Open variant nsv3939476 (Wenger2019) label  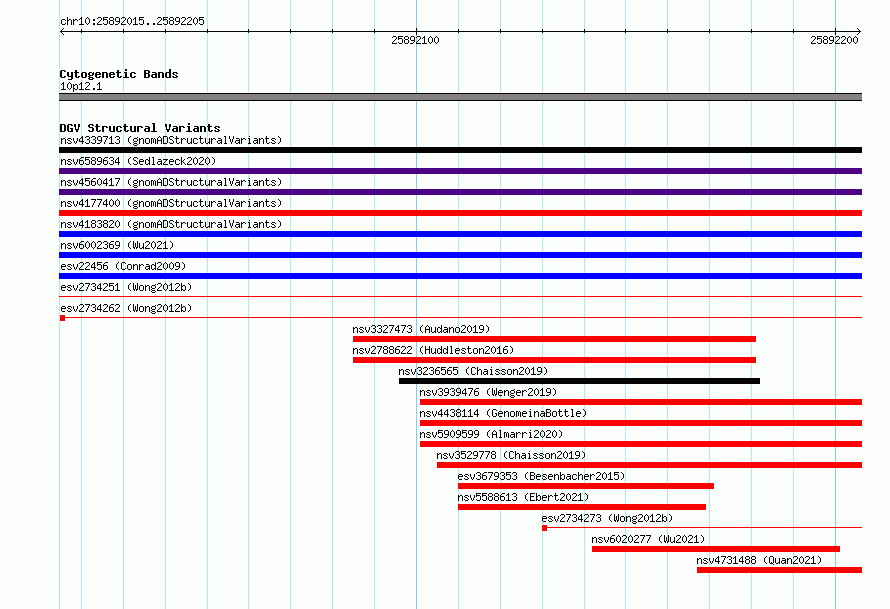(x=488, y=392)
